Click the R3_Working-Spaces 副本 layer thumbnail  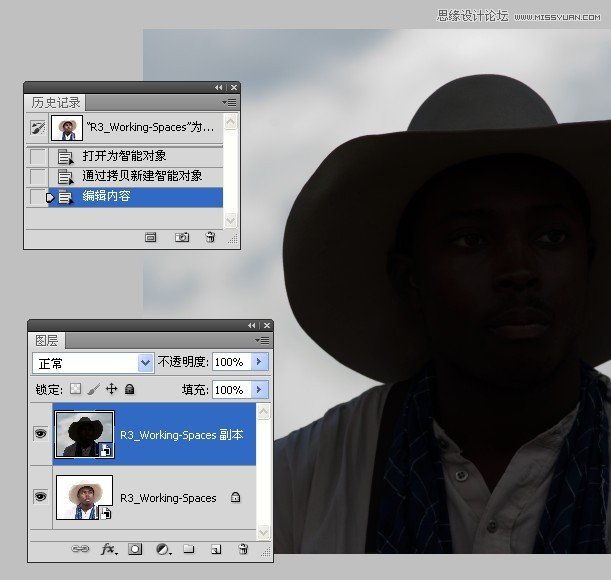[84, 435]
